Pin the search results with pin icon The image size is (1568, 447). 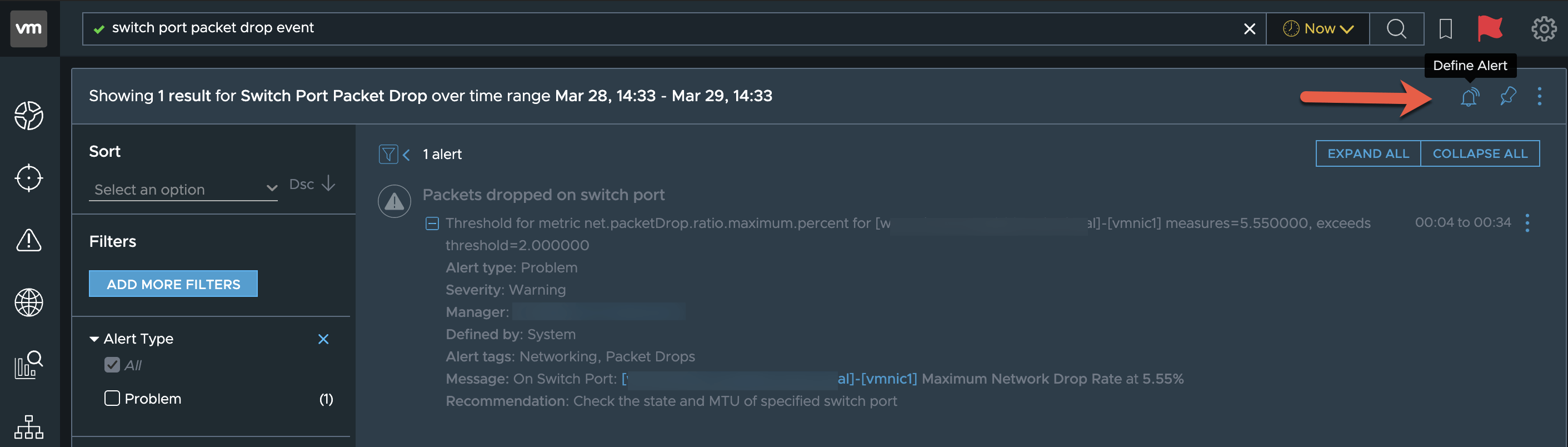tap(1508, 96)
